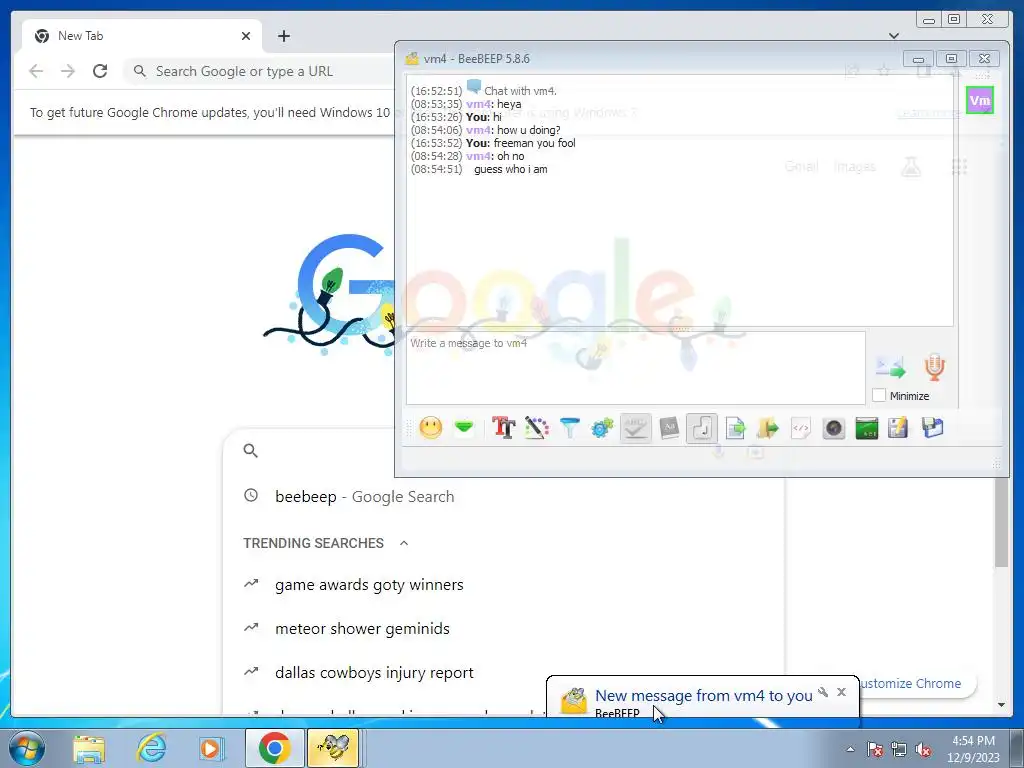The image size is (1024, 768).
Task: Click the envelope bee icon in notification
Action: click(573, 701)
